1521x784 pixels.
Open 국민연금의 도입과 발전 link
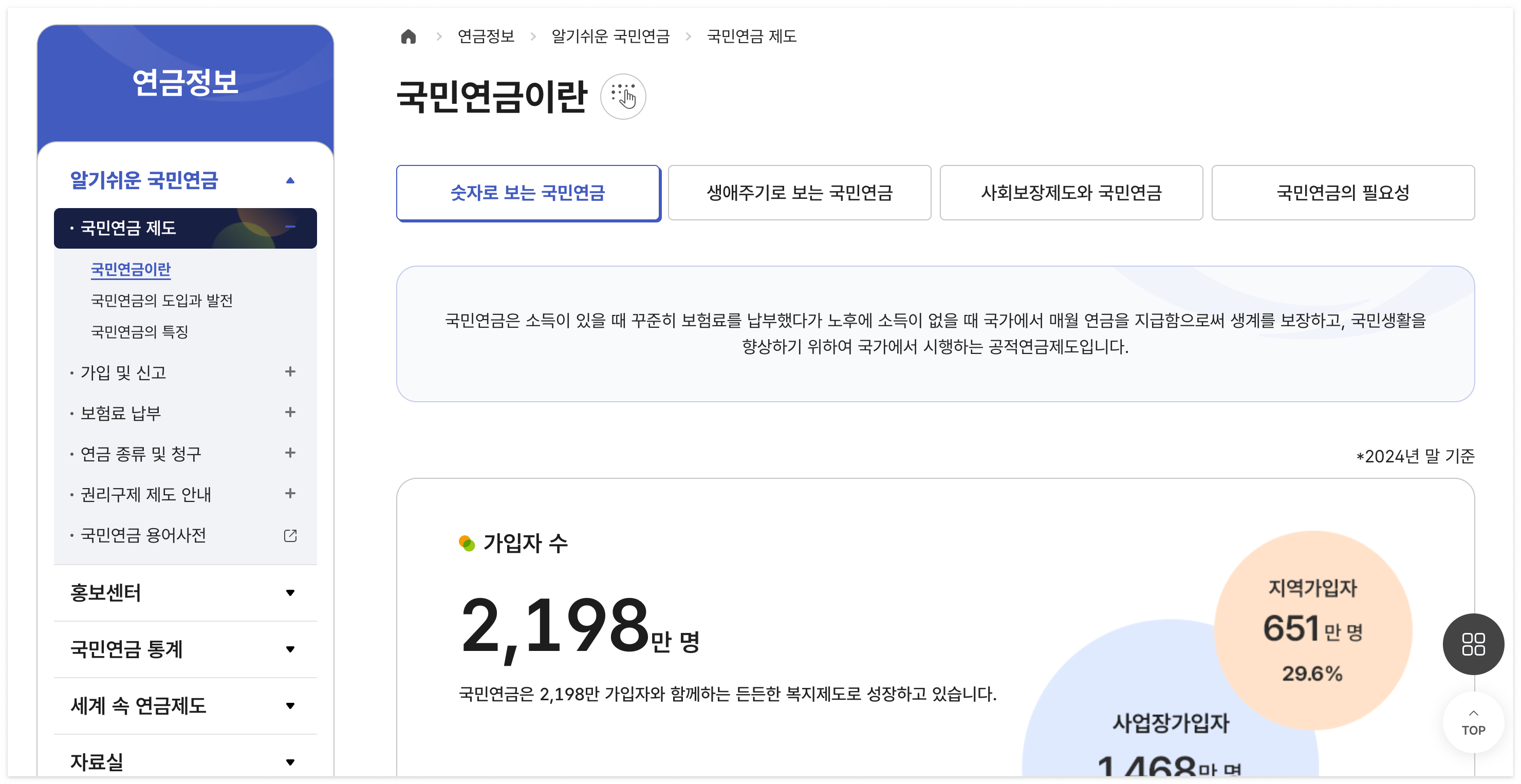[161, 301]
